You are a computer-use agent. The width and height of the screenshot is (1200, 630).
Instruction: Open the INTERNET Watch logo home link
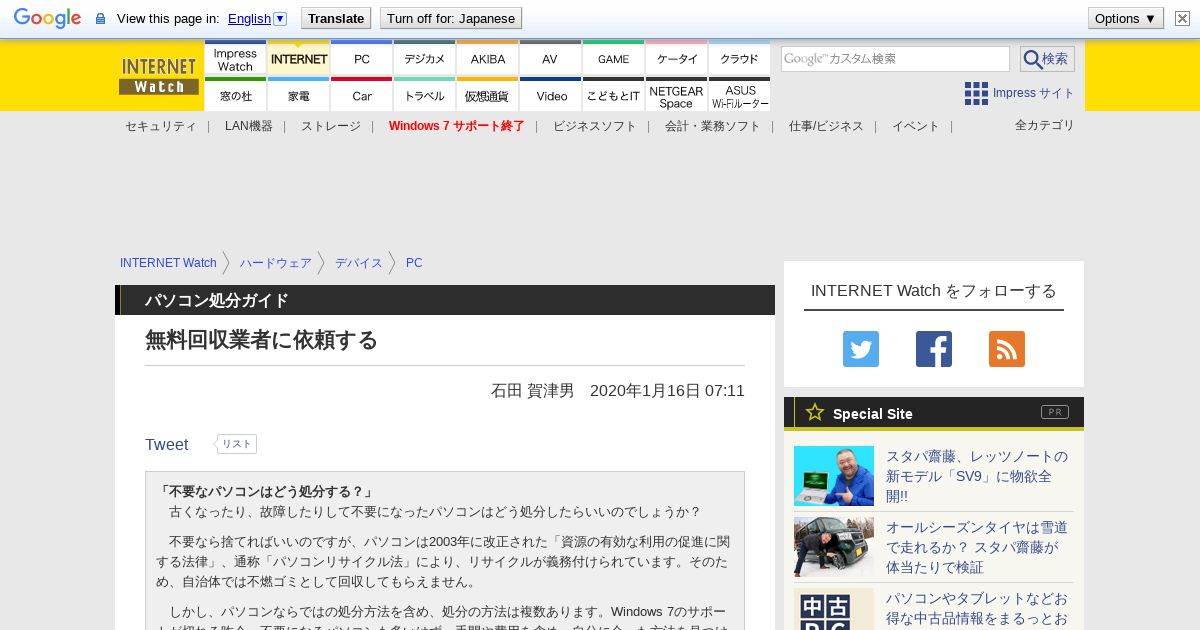pos(159,76)
